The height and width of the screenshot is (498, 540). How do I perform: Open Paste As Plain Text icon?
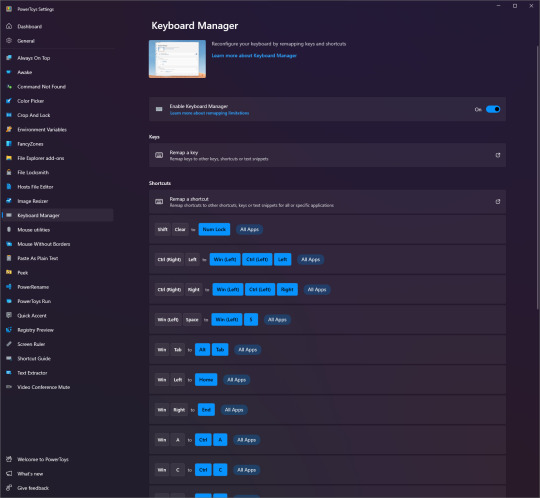pyautogui.click(x=9, y=258)
